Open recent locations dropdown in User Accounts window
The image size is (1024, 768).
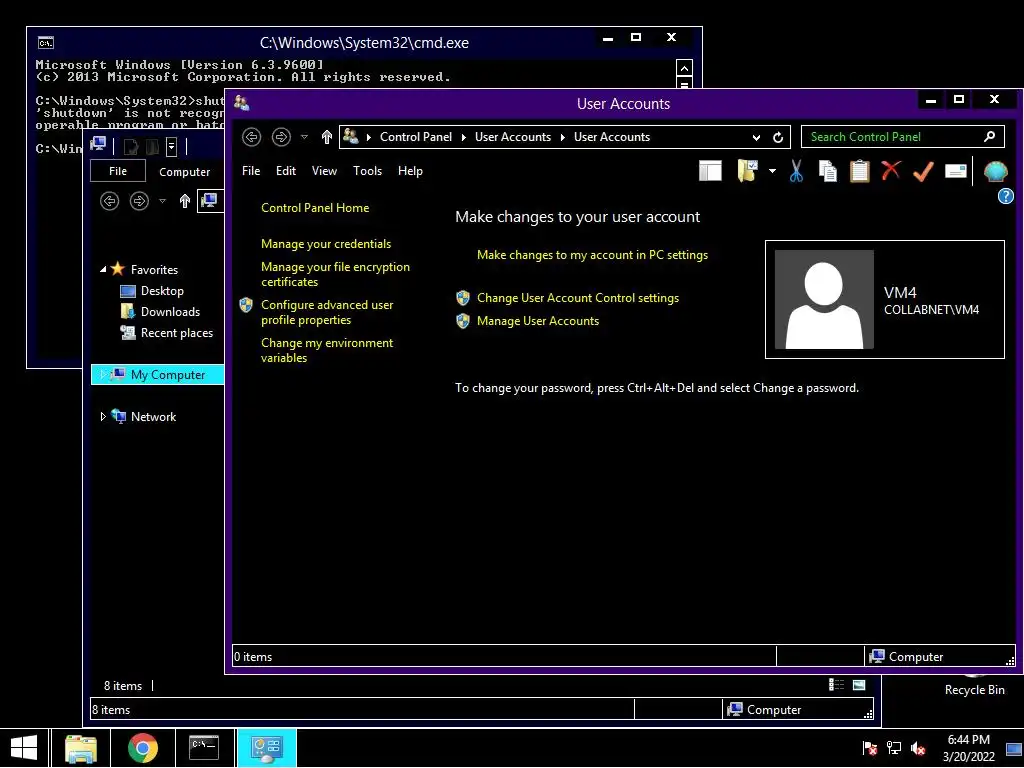pos(304,136)
